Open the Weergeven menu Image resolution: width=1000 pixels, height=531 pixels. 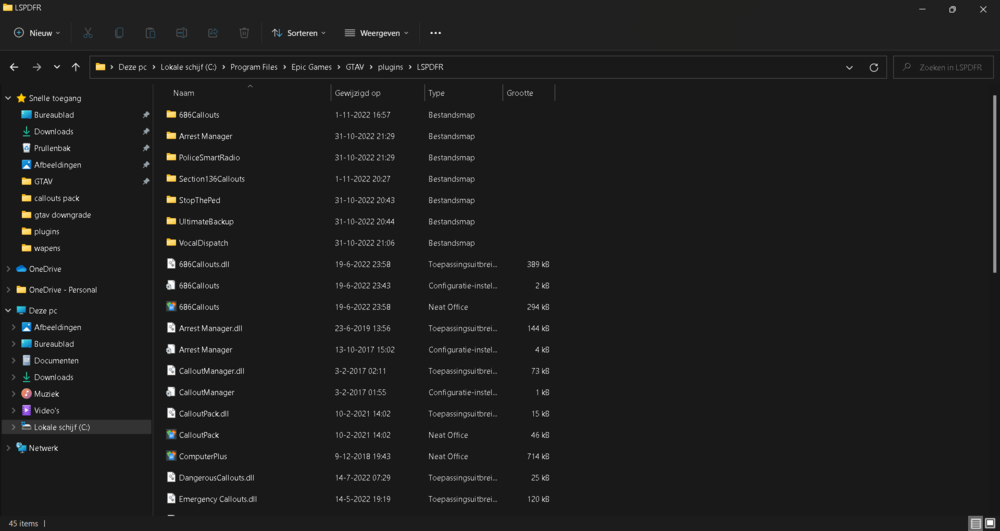377,33
